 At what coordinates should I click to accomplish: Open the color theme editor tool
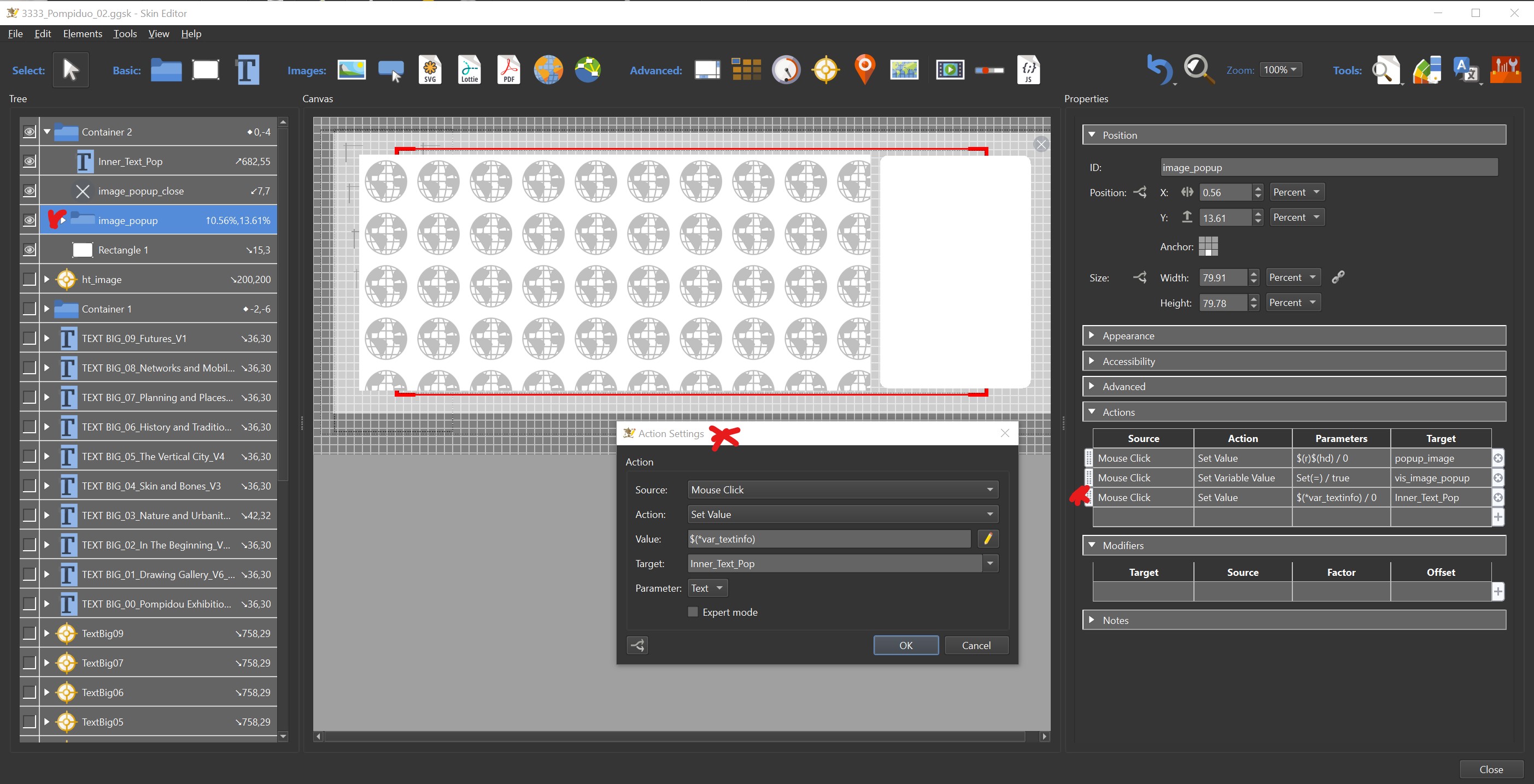pyautogui.click(x=1427, y=69)
